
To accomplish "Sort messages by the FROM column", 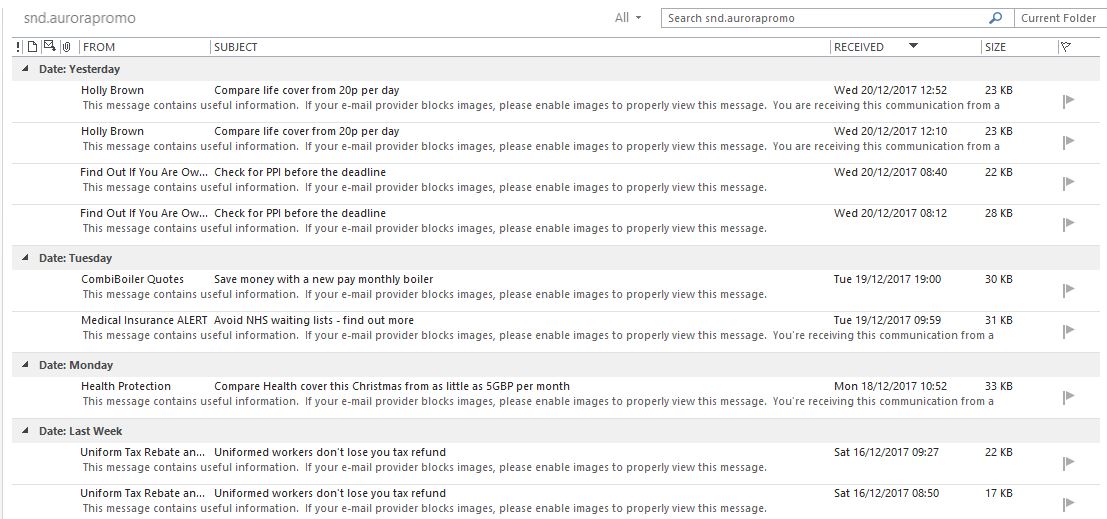I will 143,47.
